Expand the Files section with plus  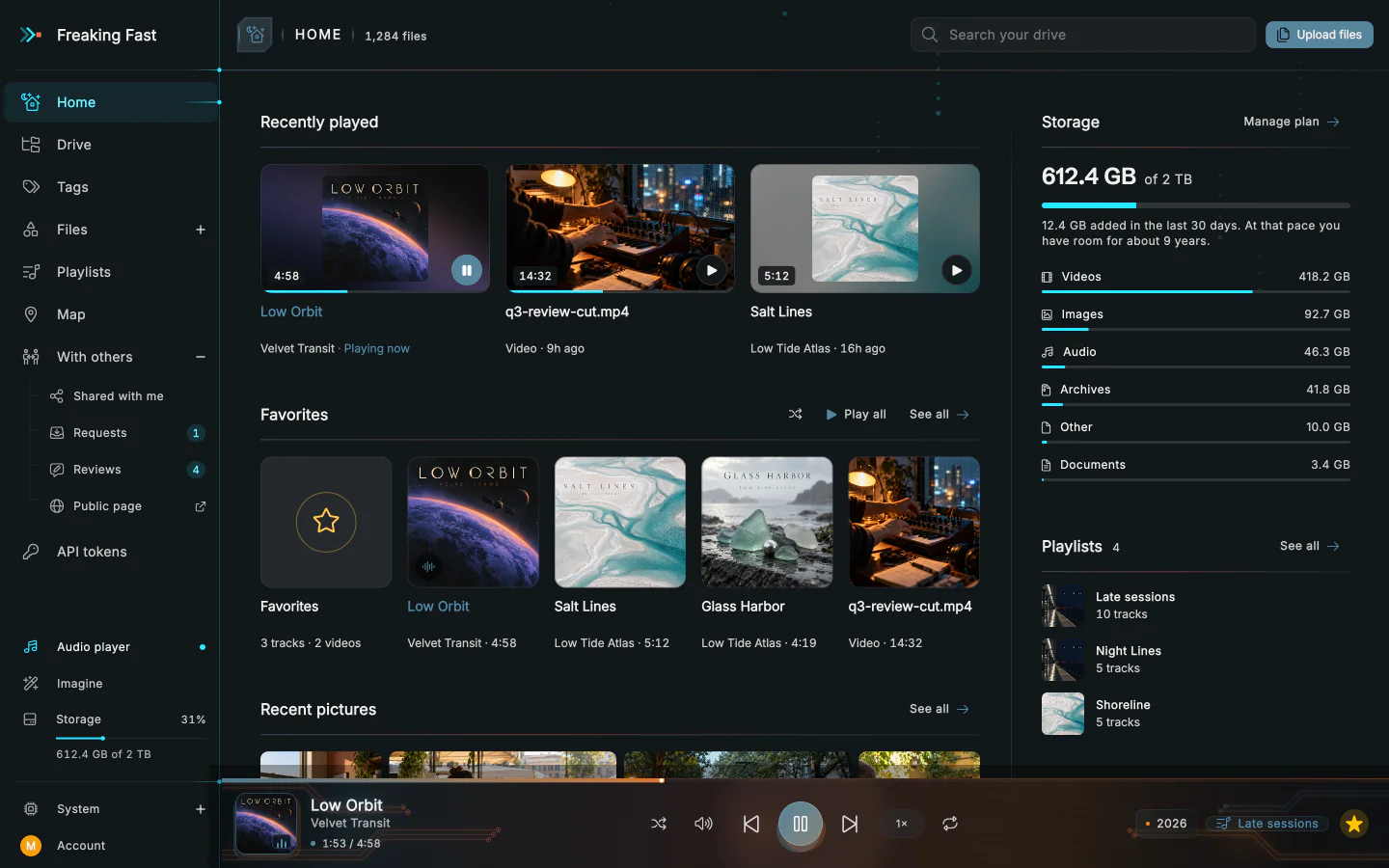201,230
